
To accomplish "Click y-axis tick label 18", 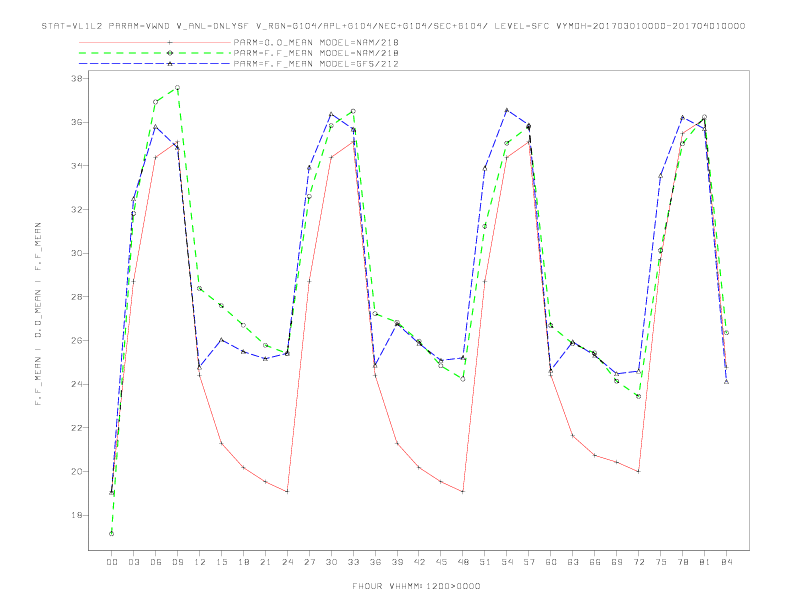I will [77, 516].
